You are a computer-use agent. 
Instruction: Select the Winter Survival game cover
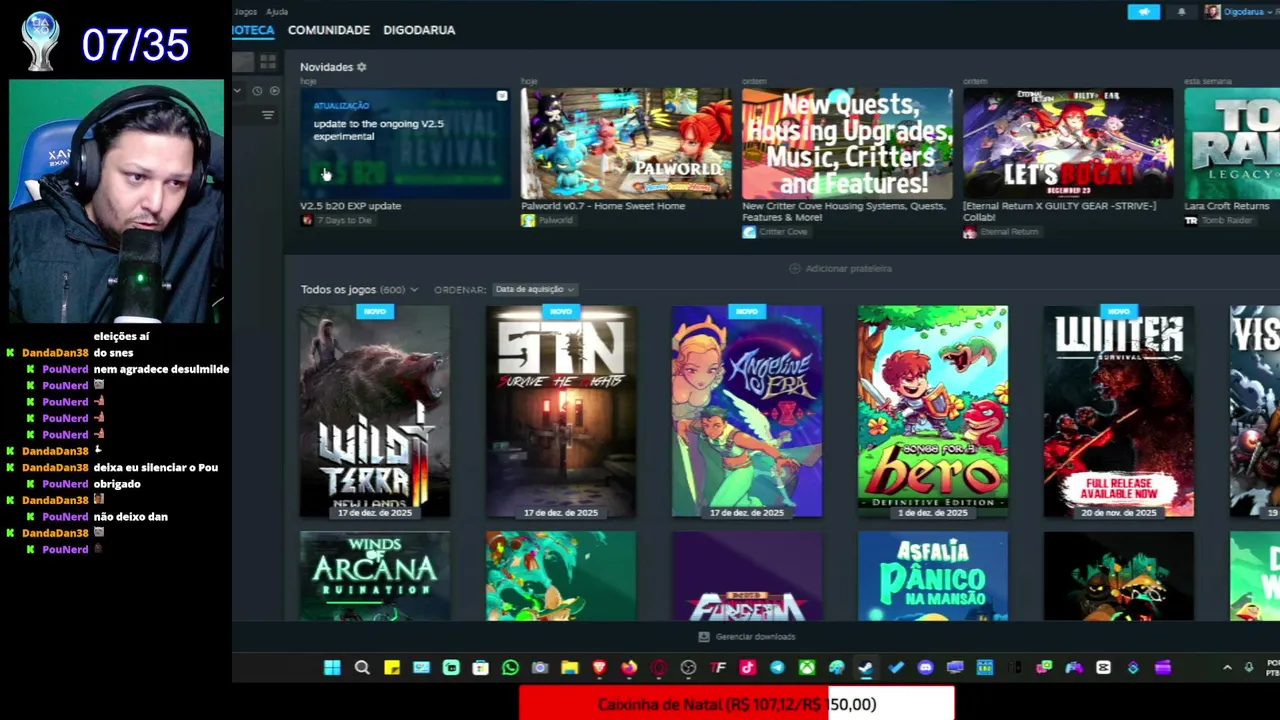pos(1119,412)
